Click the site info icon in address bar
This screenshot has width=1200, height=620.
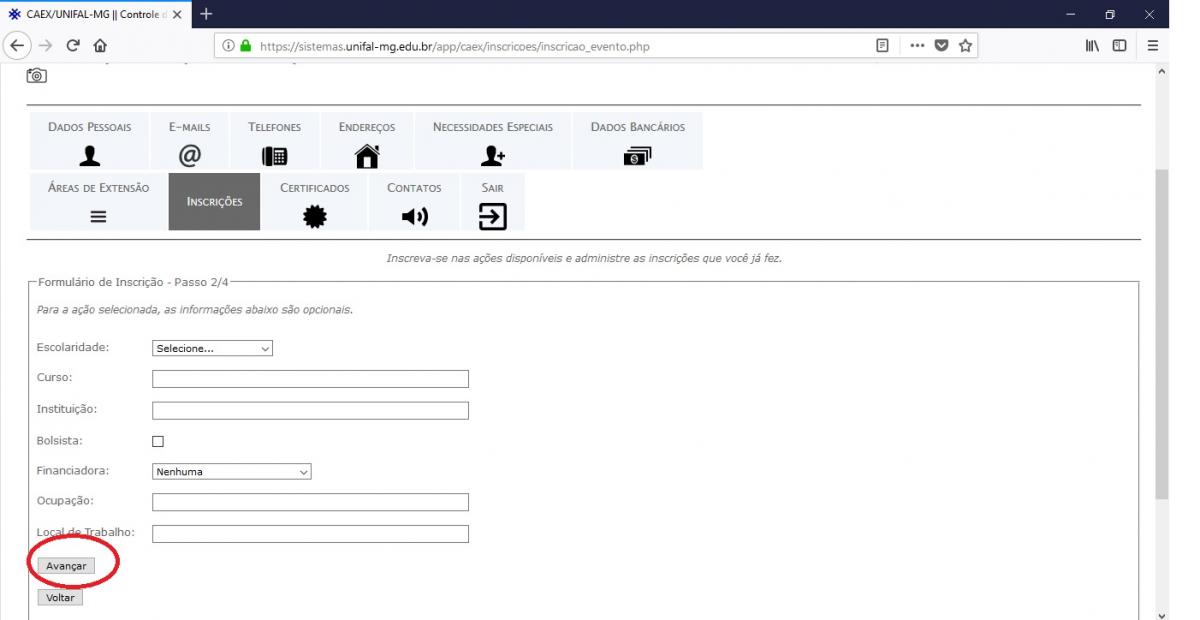[x=226, y=46]
